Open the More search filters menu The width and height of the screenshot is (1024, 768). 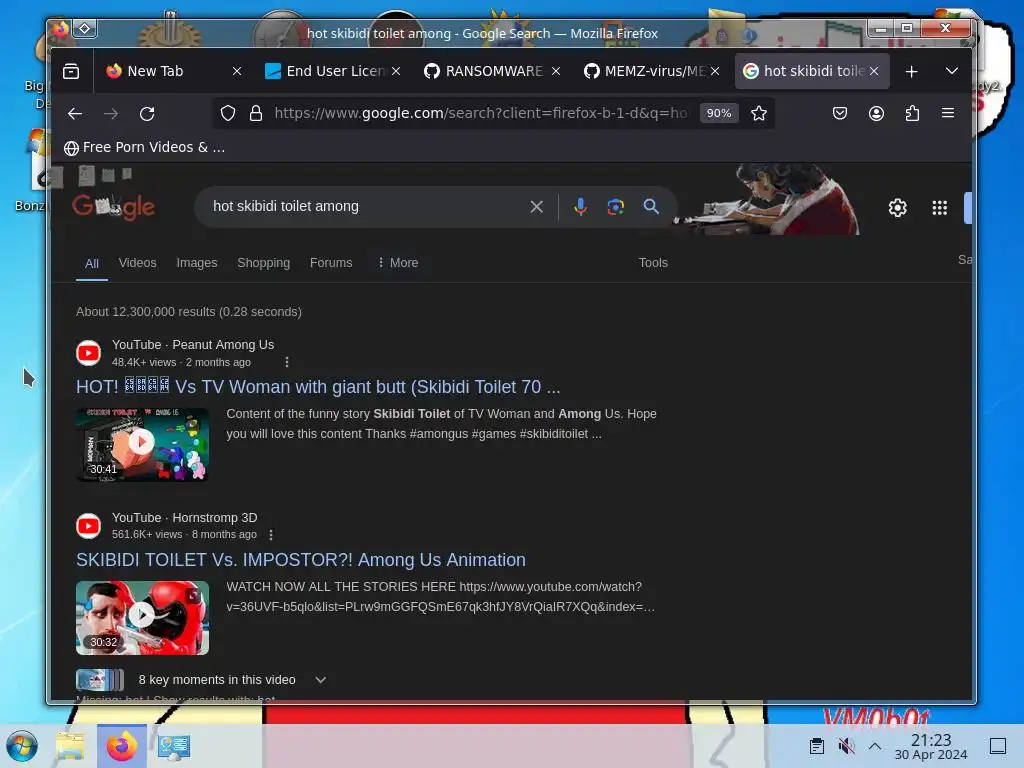[x=398, y=263]
